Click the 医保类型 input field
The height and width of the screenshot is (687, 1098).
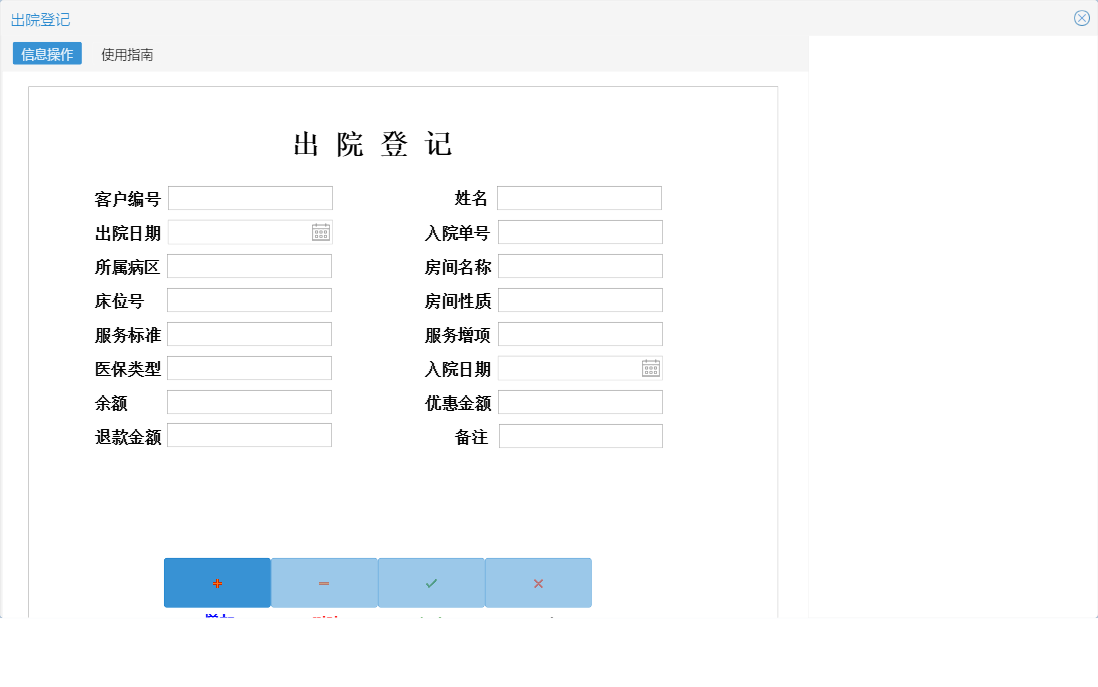coord(250,367)
